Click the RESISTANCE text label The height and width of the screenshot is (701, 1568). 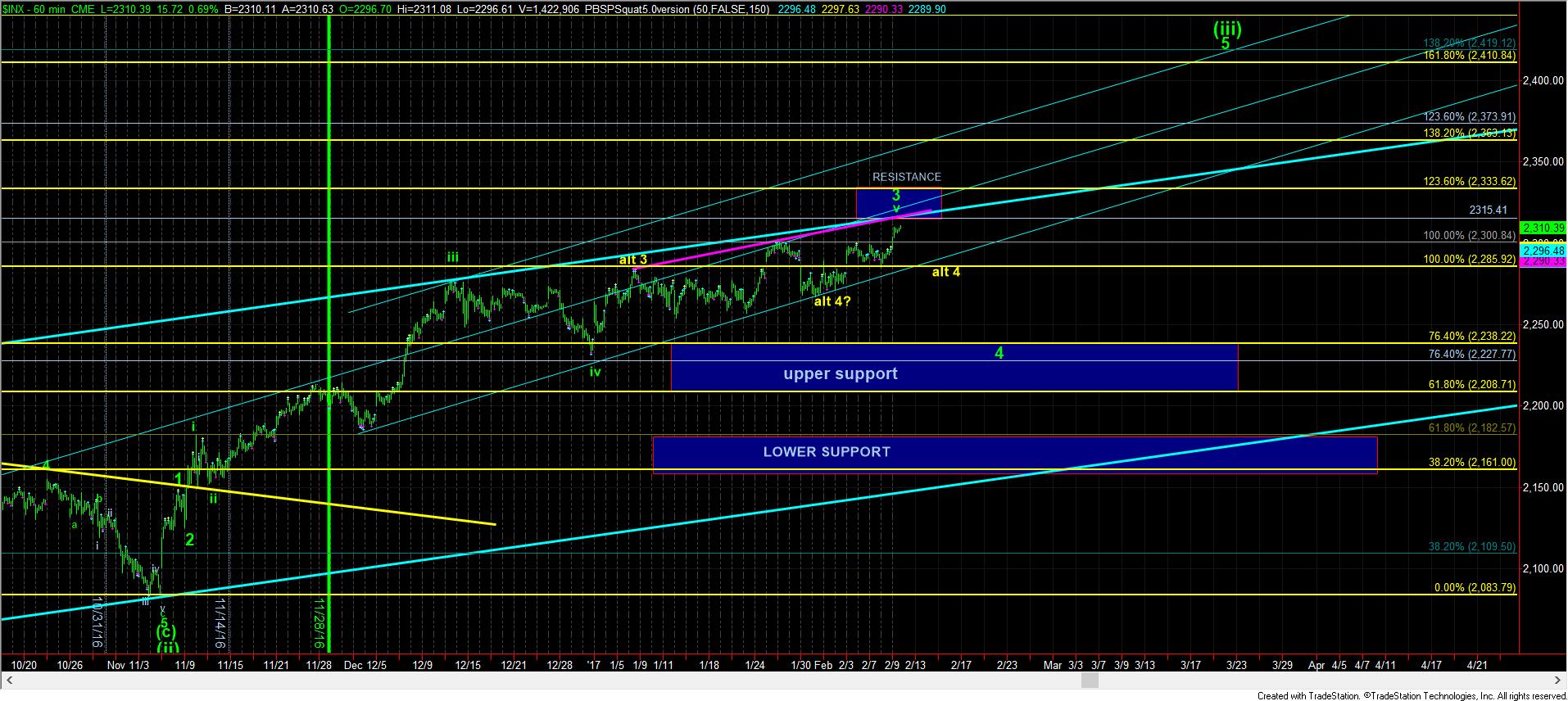(906, 177)
